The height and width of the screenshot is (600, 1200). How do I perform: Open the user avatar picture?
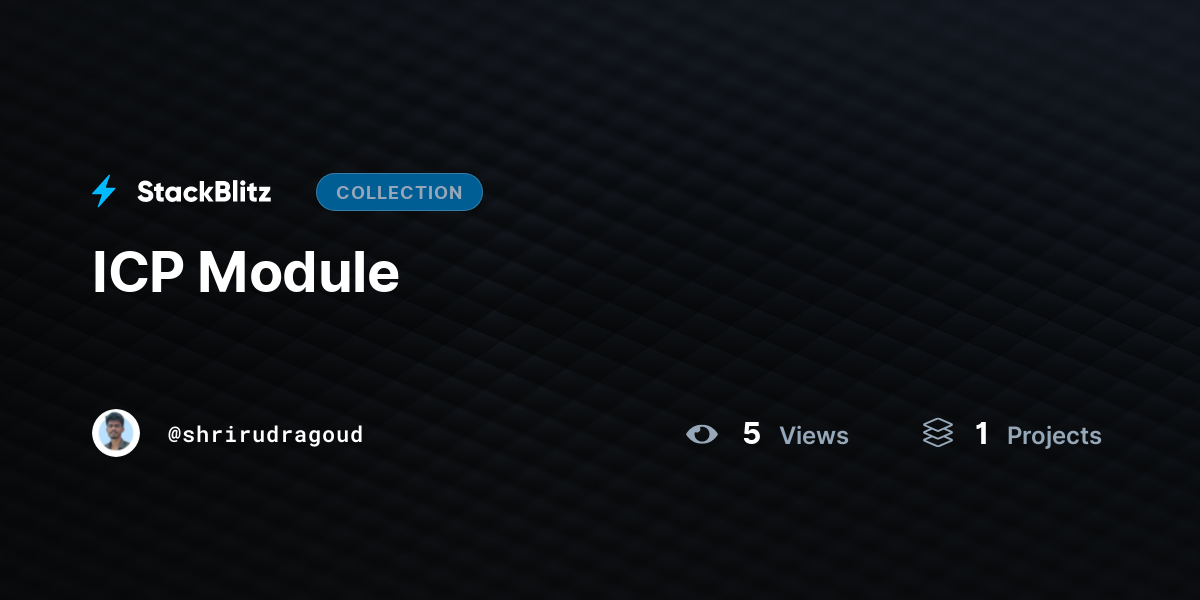116,433
